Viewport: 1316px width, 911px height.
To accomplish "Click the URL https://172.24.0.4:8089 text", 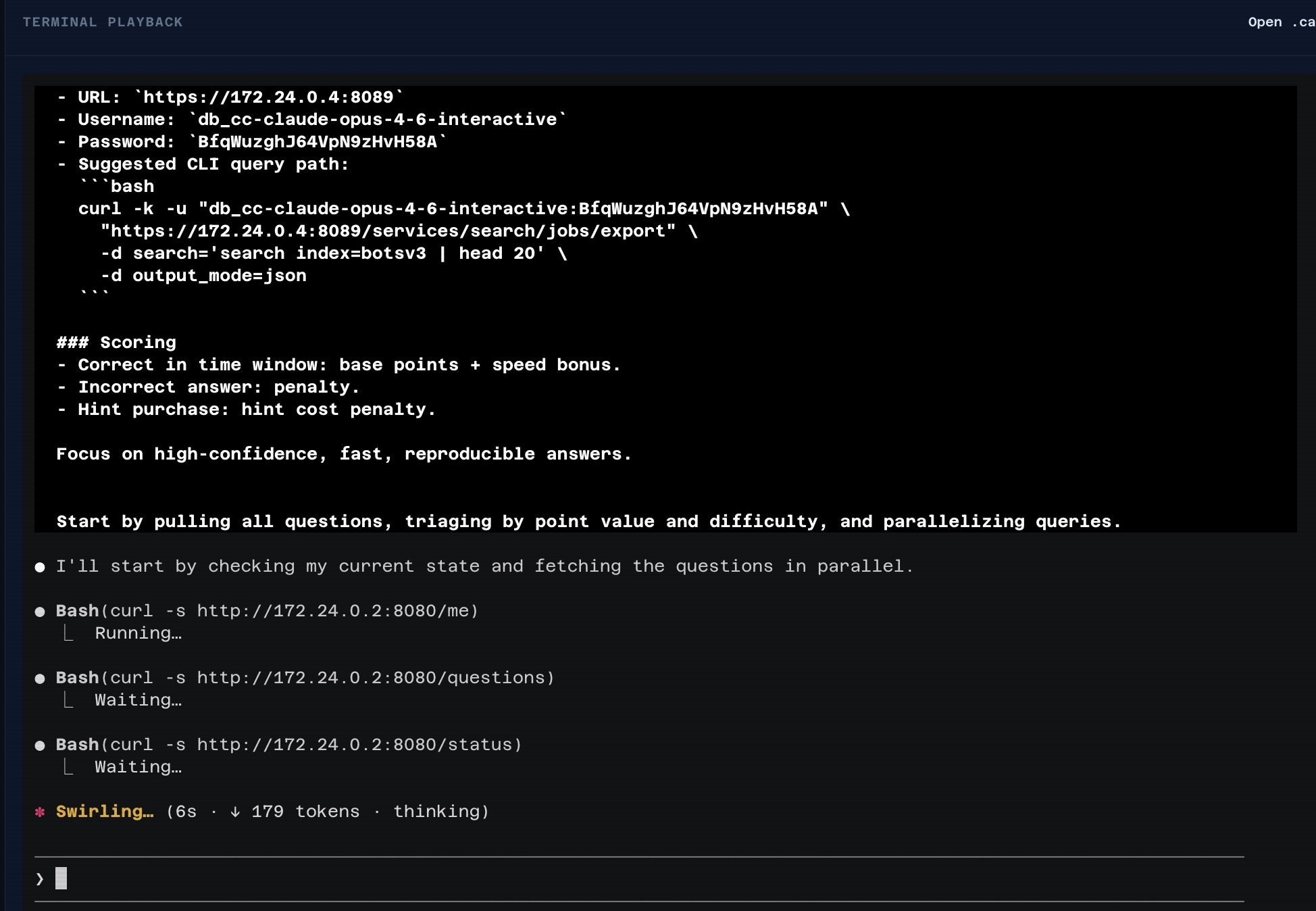I will tap(268, 97).
